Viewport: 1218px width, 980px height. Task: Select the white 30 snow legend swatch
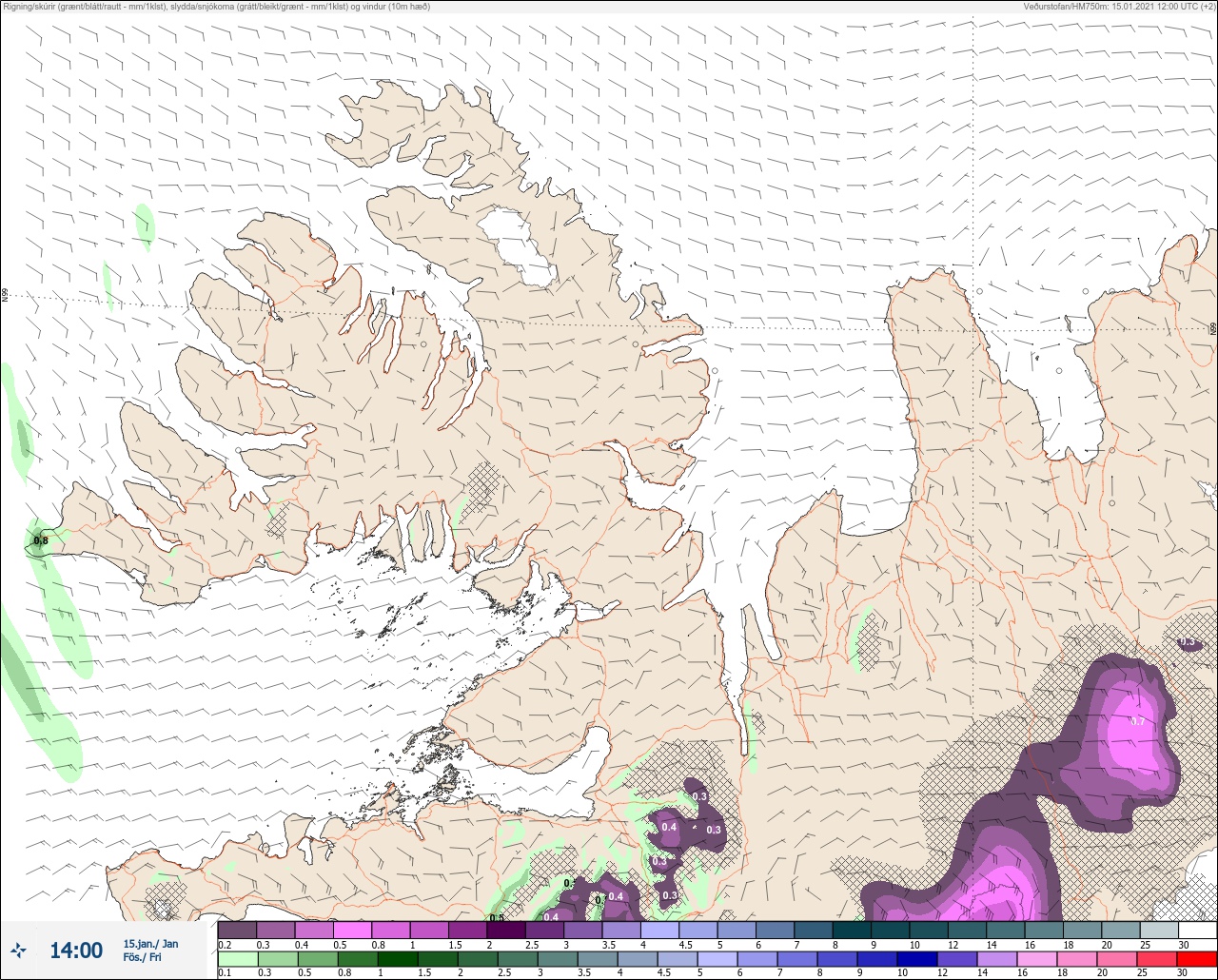click(x=1198, y=930)
